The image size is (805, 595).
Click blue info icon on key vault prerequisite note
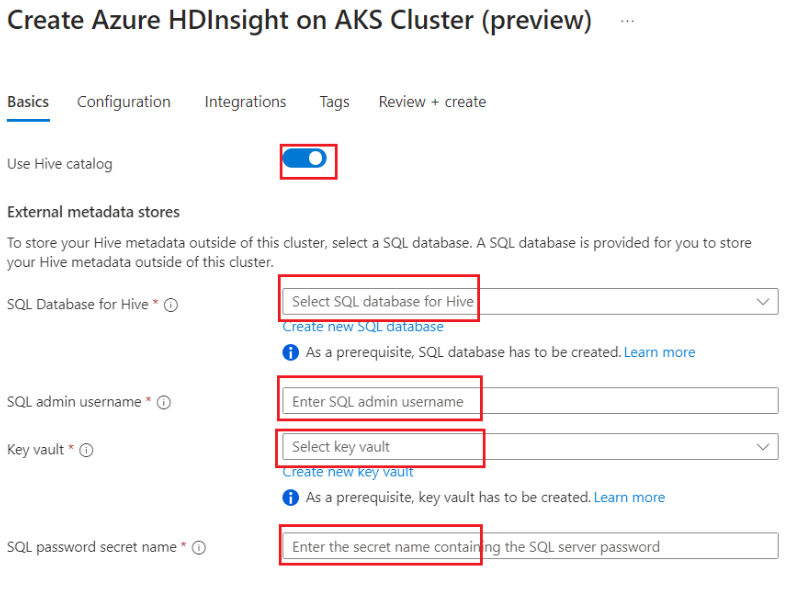pos(291,498)
